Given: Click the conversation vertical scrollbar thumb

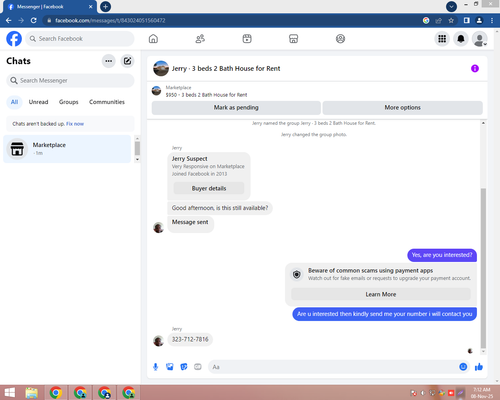Looking at the screenshot, I should [x=483, y=268].
